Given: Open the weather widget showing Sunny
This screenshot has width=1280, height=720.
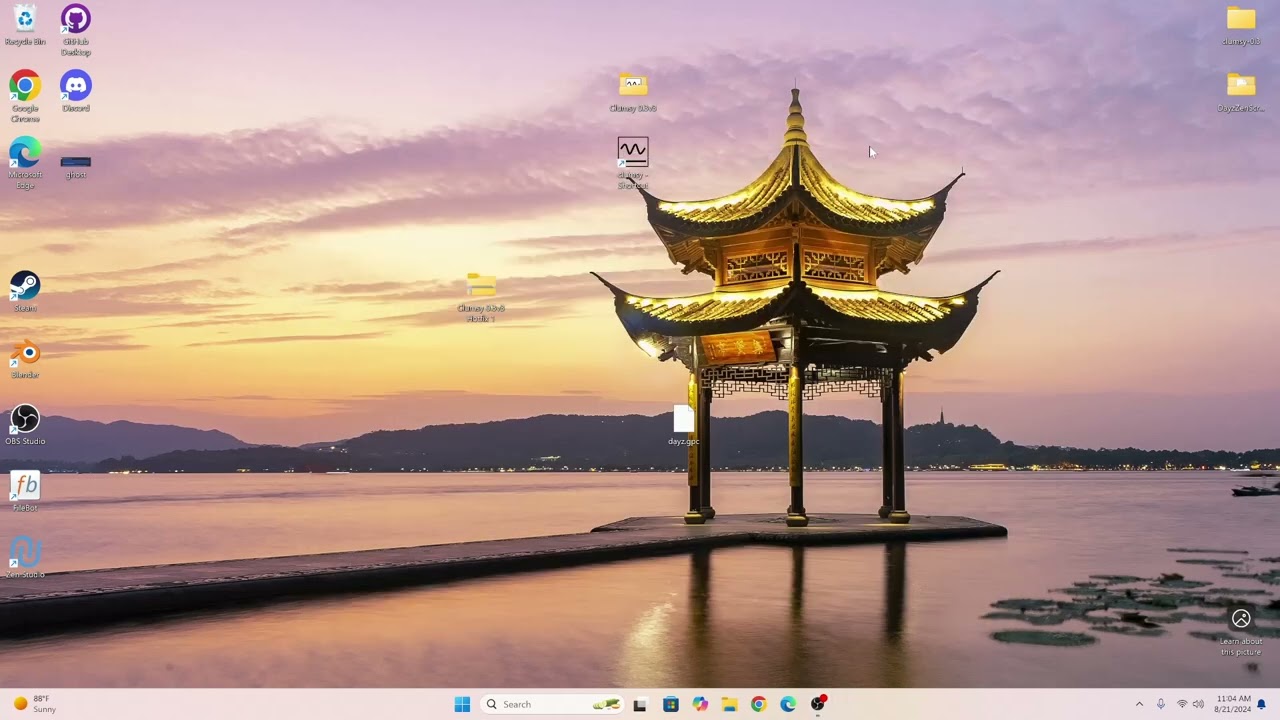Looking at the screenshot, I should point(36,704).
